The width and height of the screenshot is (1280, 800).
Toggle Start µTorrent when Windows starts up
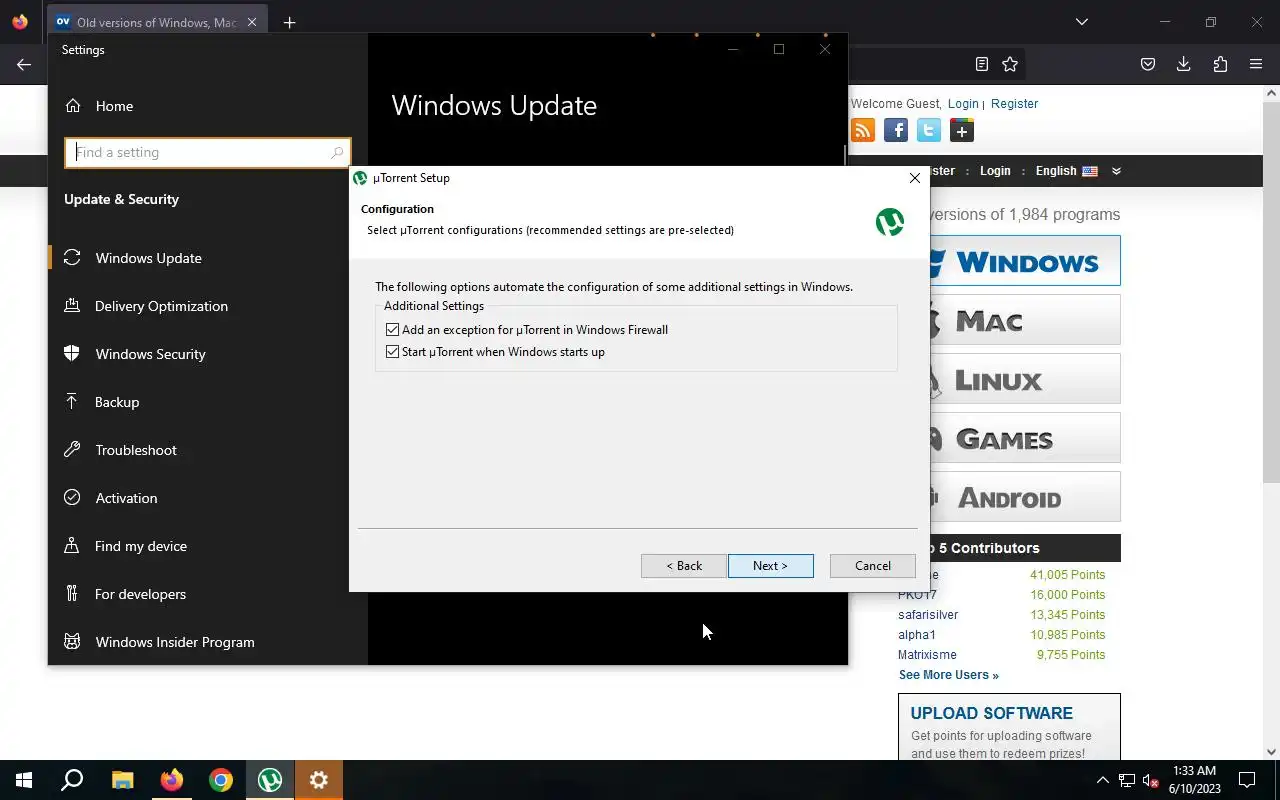point(392,352)
